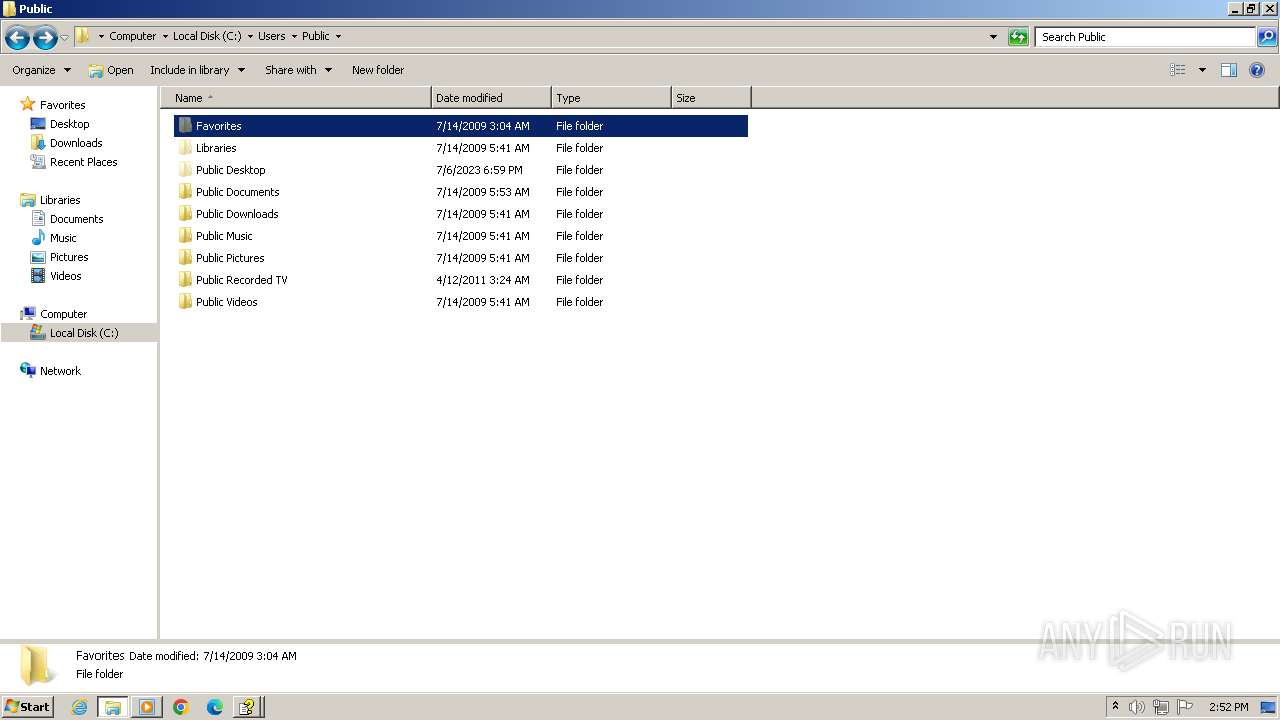This screenshot has width=1280, height=720.
Task: Click the Open toolbar button
Action: pos(110,70)
